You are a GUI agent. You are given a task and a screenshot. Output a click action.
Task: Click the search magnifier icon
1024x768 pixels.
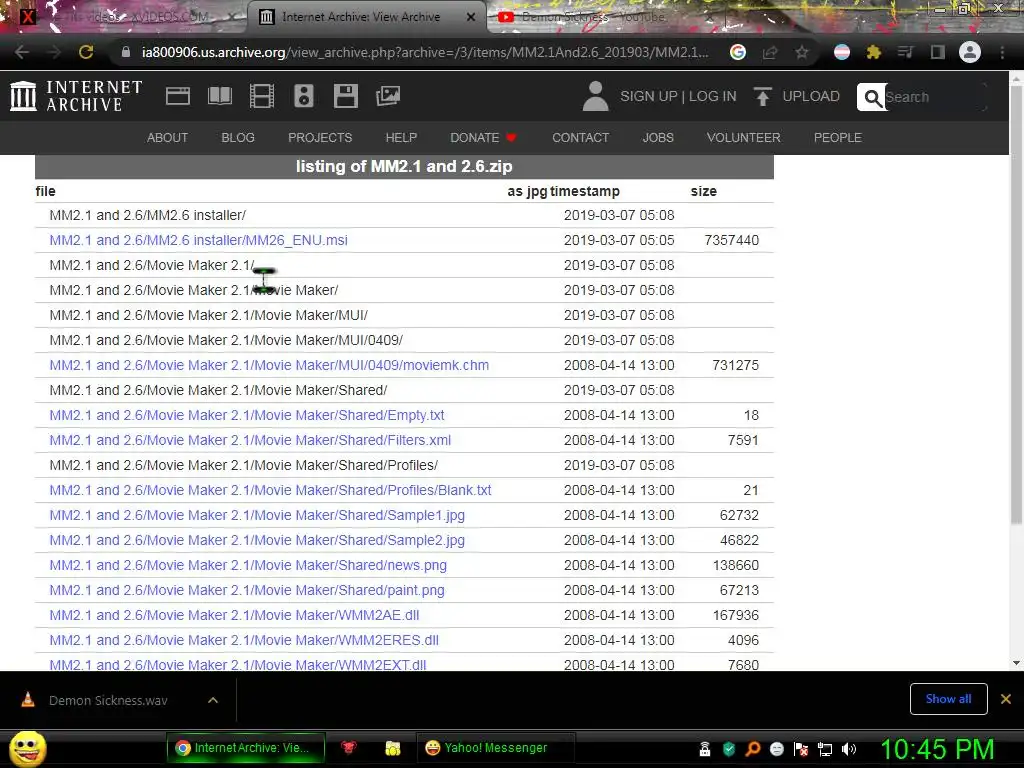[x=872, y=97]
